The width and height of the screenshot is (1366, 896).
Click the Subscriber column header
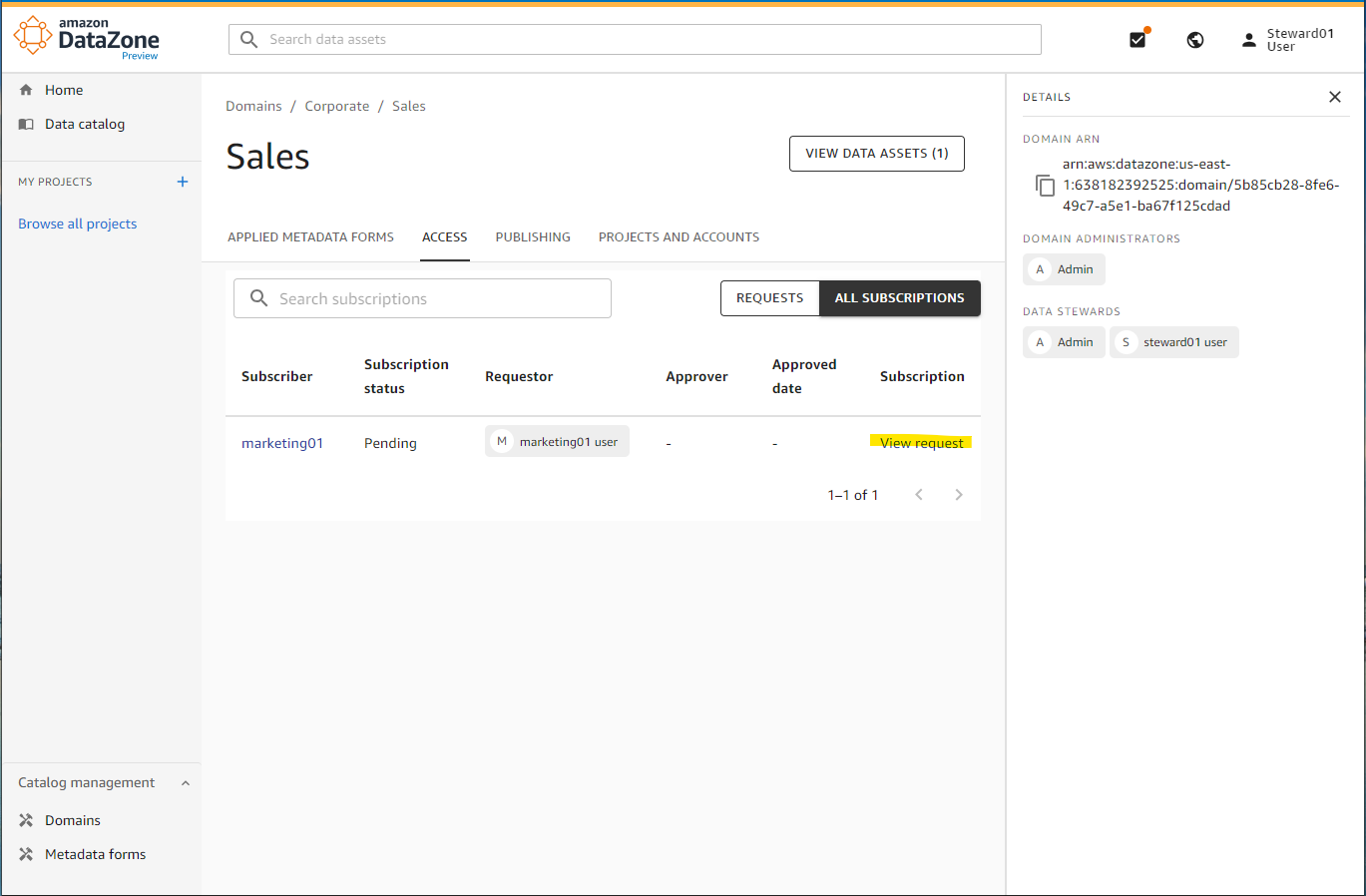pos(277,376)
